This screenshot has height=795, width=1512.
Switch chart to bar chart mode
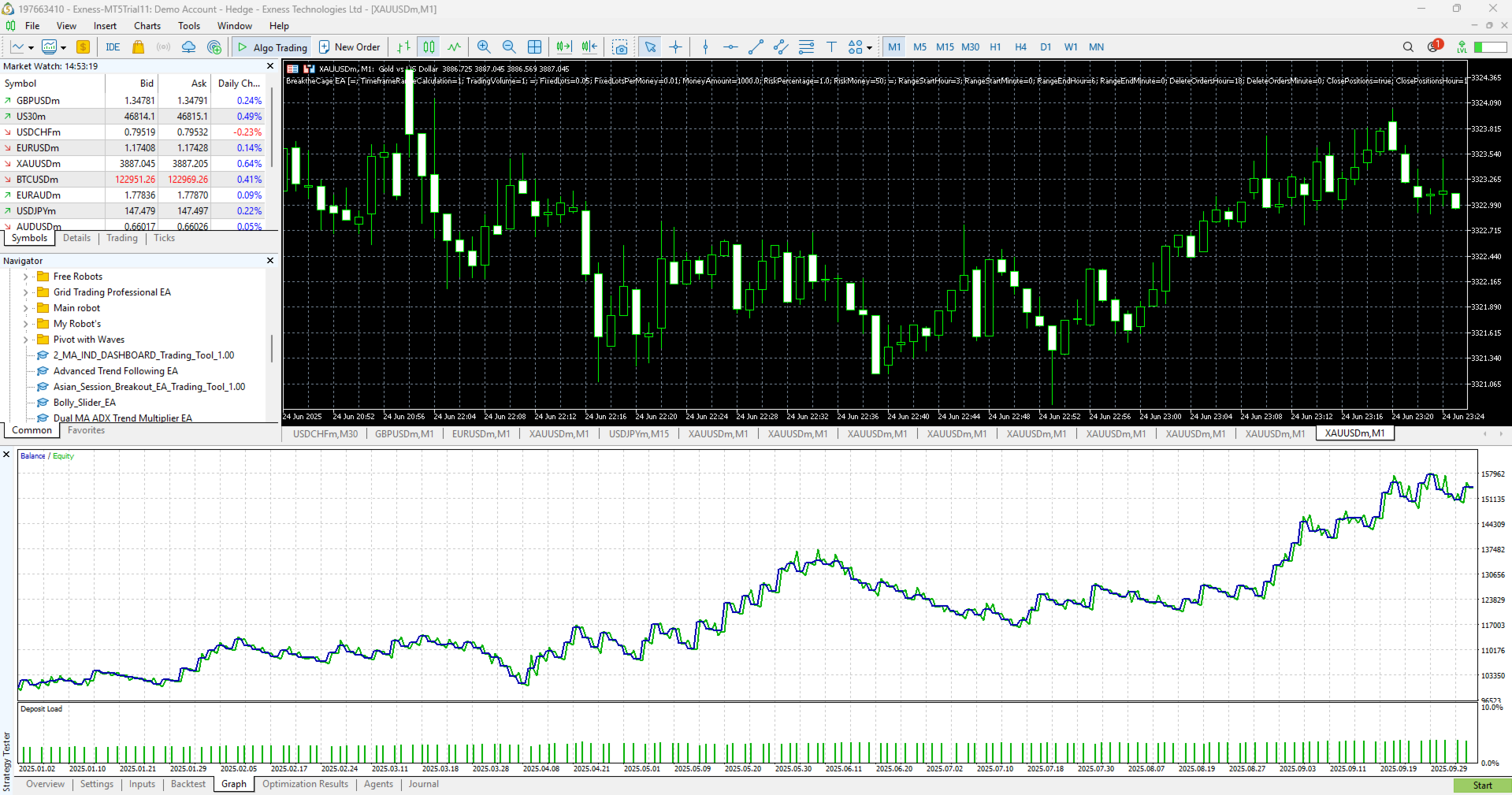coord(403,47)
